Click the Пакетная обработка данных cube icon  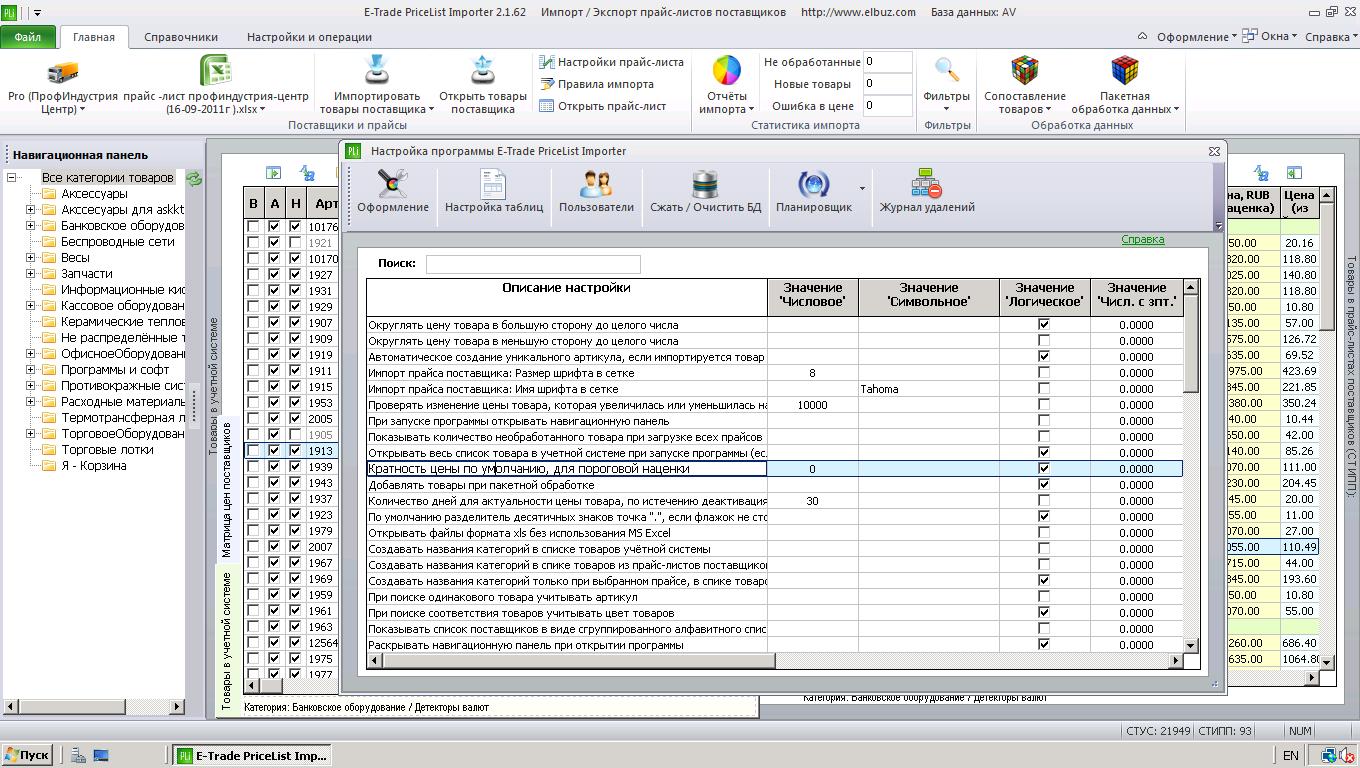pyautogui.click(x=1125, y=71)
